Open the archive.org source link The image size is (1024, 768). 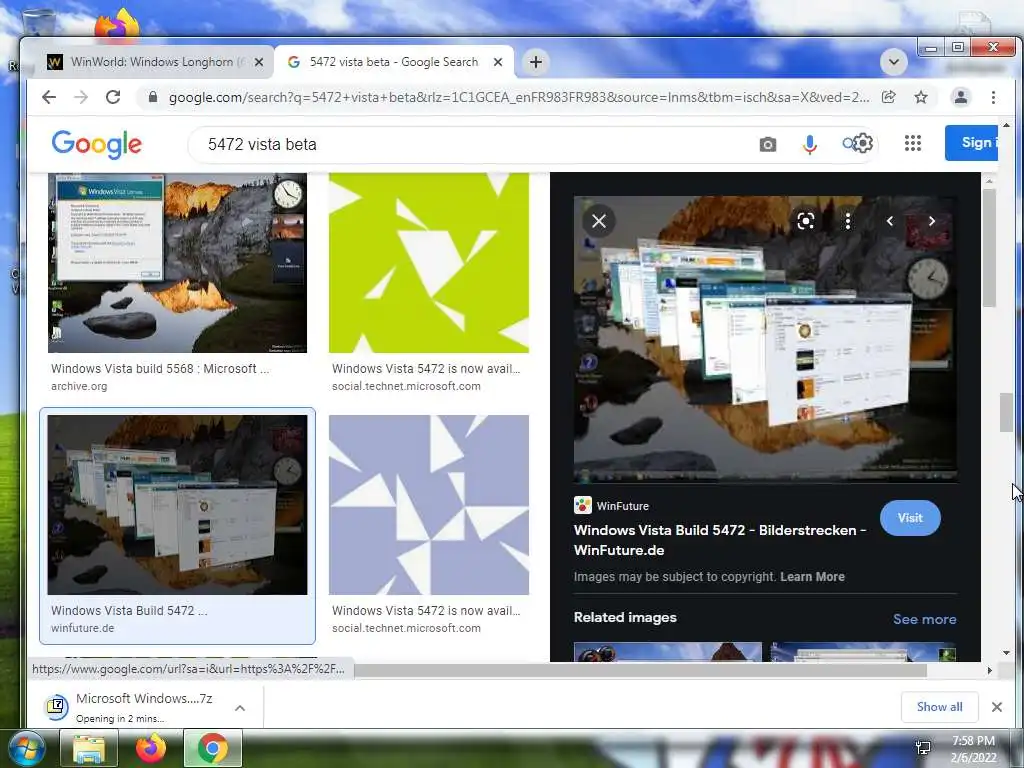(79, 386)
